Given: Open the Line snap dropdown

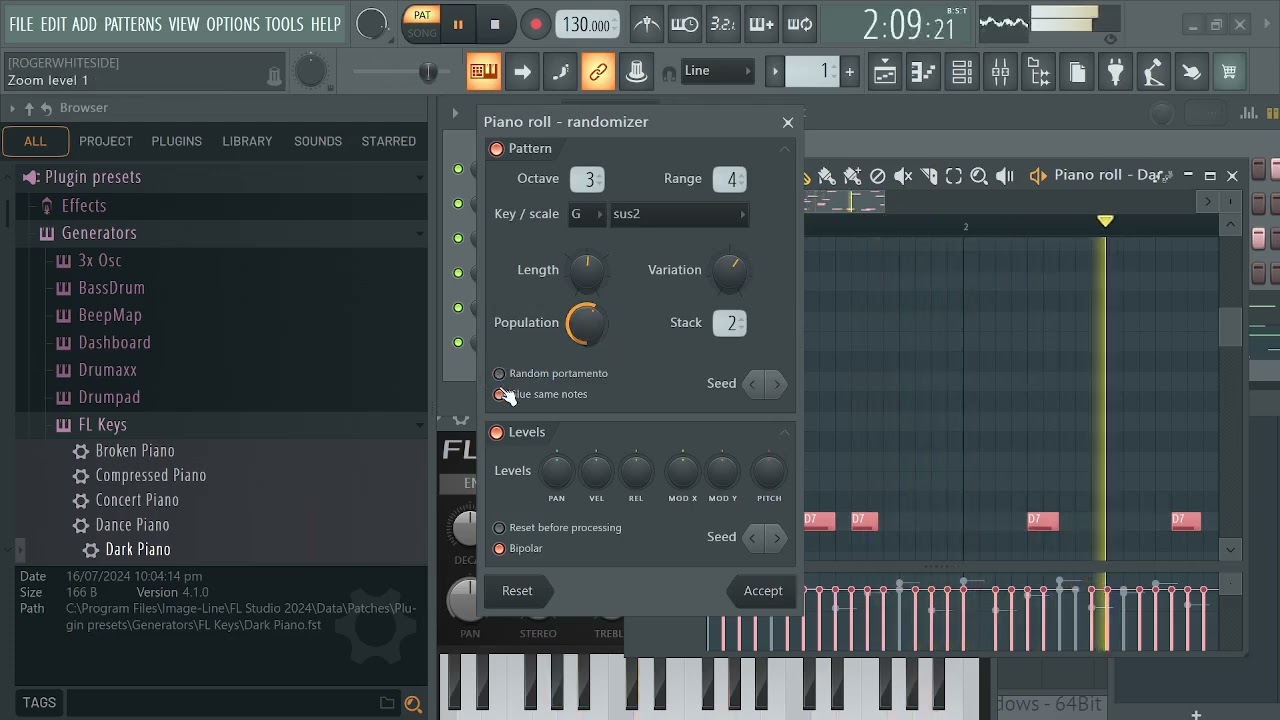Looking at the screenshot, I should tap(717, 71).
